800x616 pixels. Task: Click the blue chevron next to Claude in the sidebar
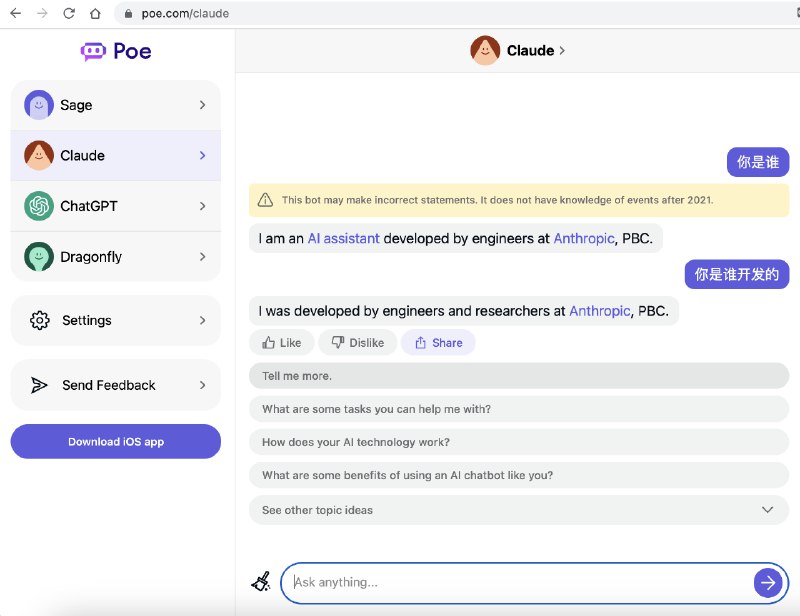point(203,156)
